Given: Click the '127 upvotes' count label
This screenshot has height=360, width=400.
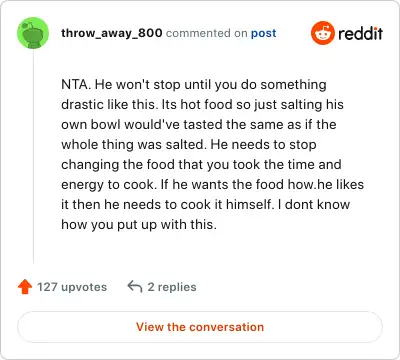Looking at the screenshot, I should [x=72, y=287].
